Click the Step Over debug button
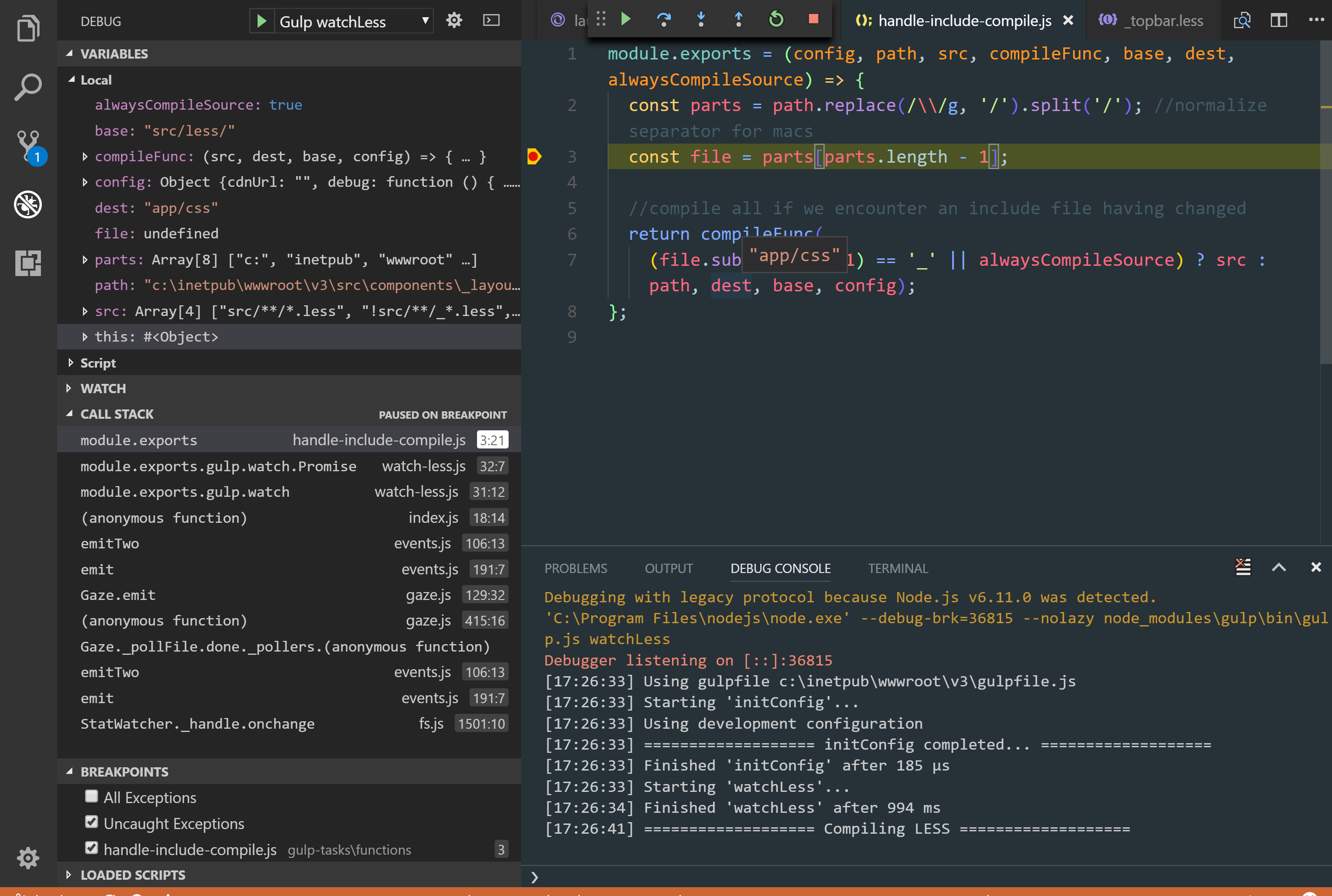 click(x=663, y=20)
